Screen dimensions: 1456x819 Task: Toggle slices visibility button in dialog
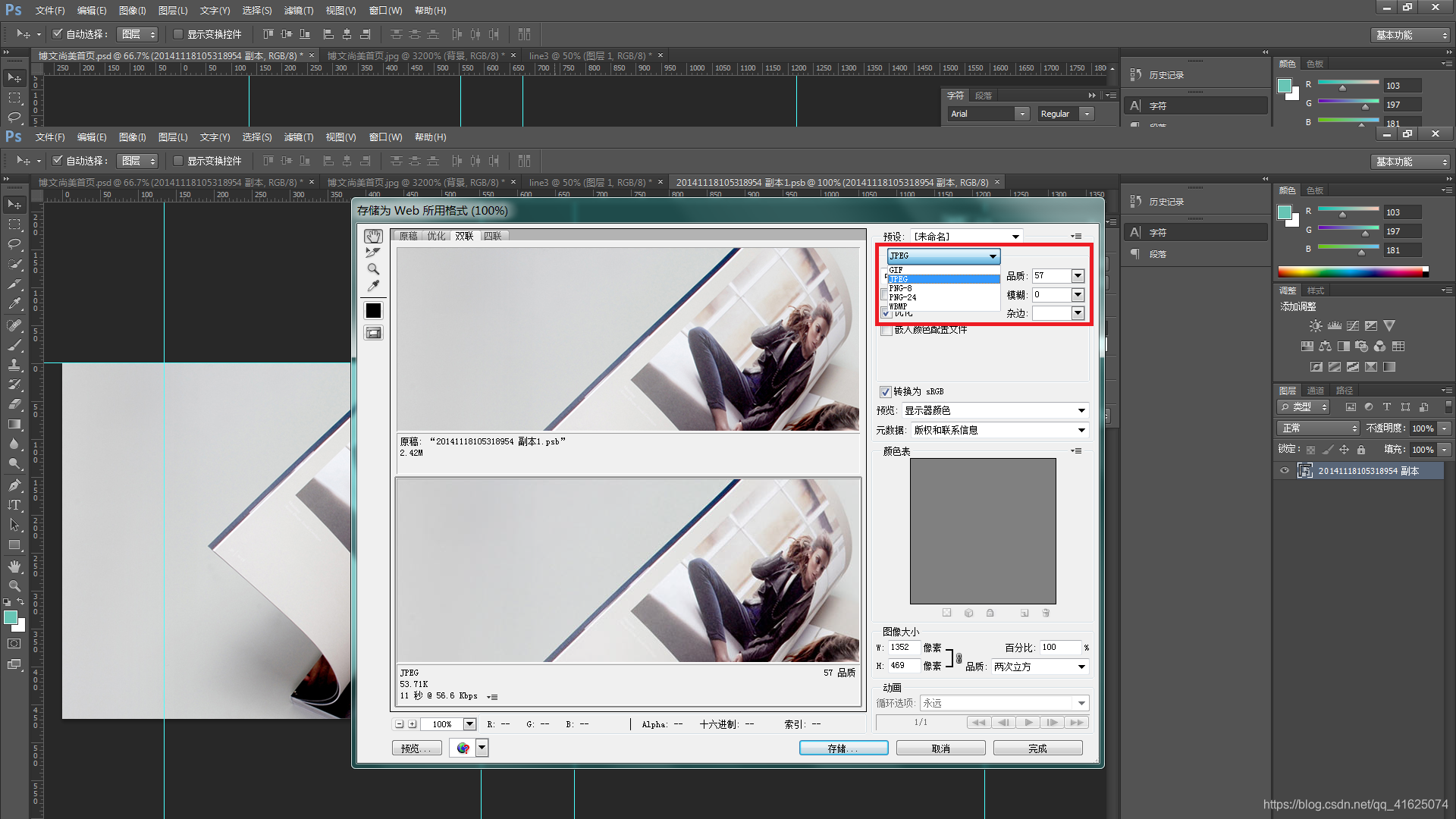click(373, 333)
